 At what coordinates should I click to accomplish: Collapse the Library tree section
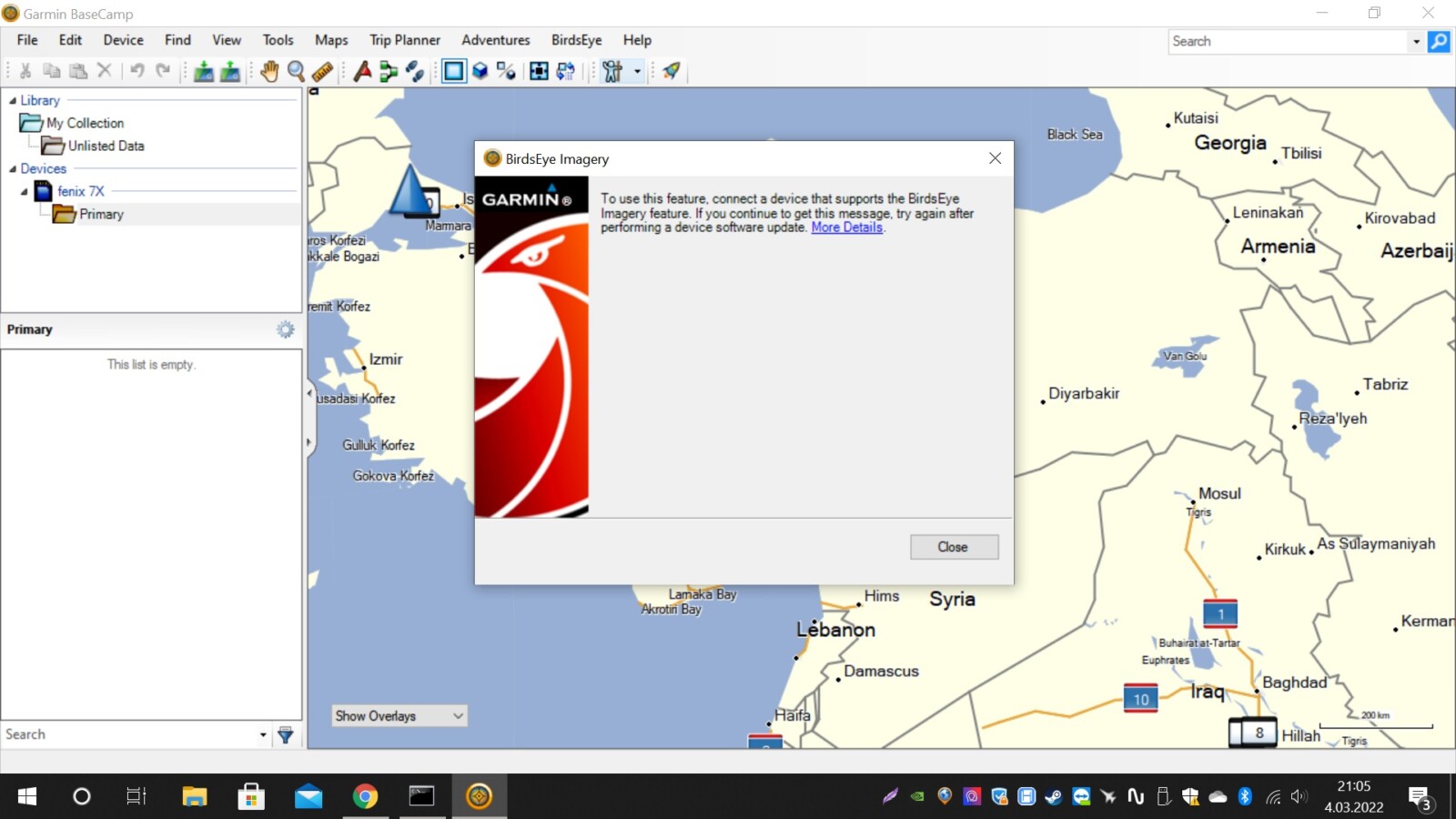tap(13, 100)
